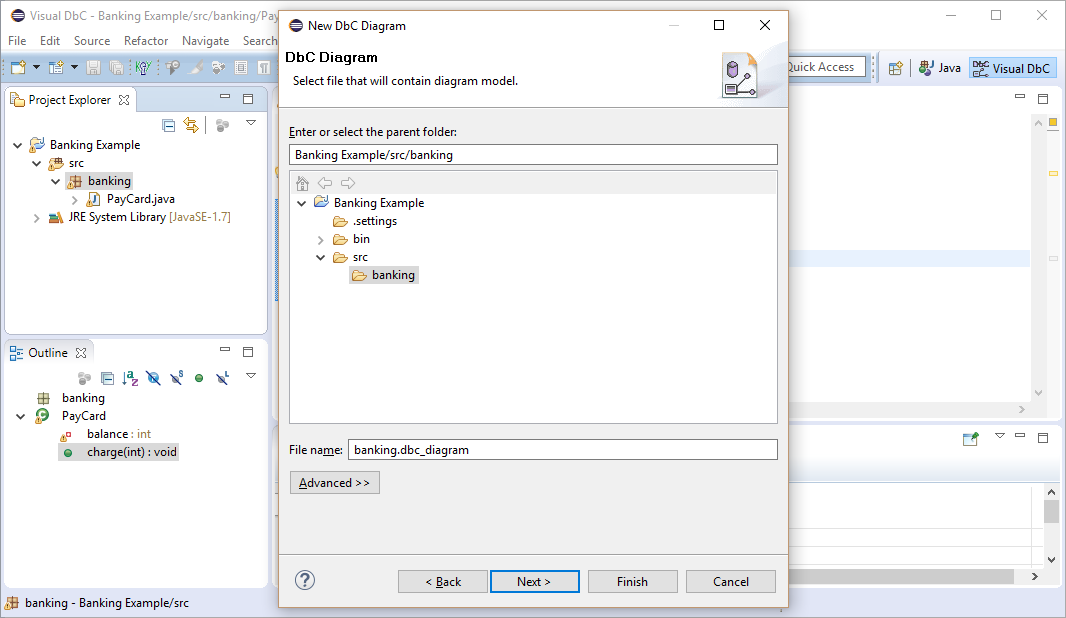The image size is (1066, 618).
Task: Click the Open Type toolbar icon
Action: (x=173, y=67)
